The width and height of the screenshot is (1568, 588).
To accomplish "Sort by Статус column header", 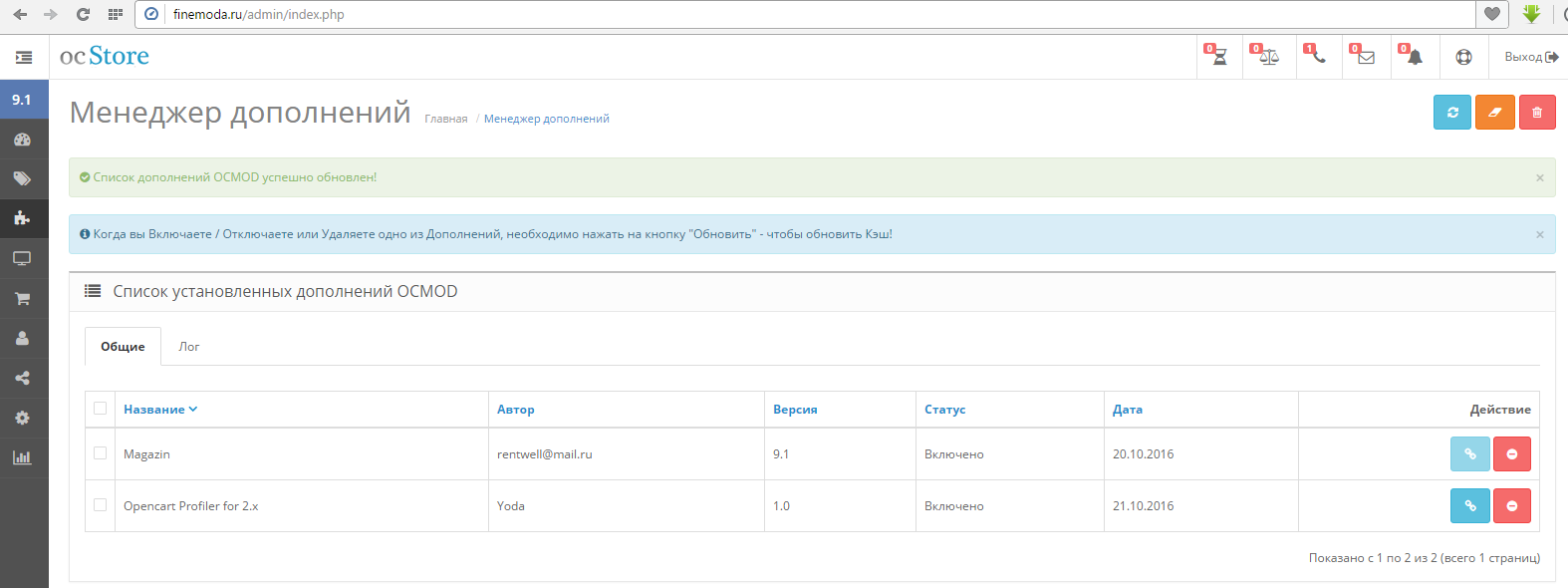I will pos(945,410).
